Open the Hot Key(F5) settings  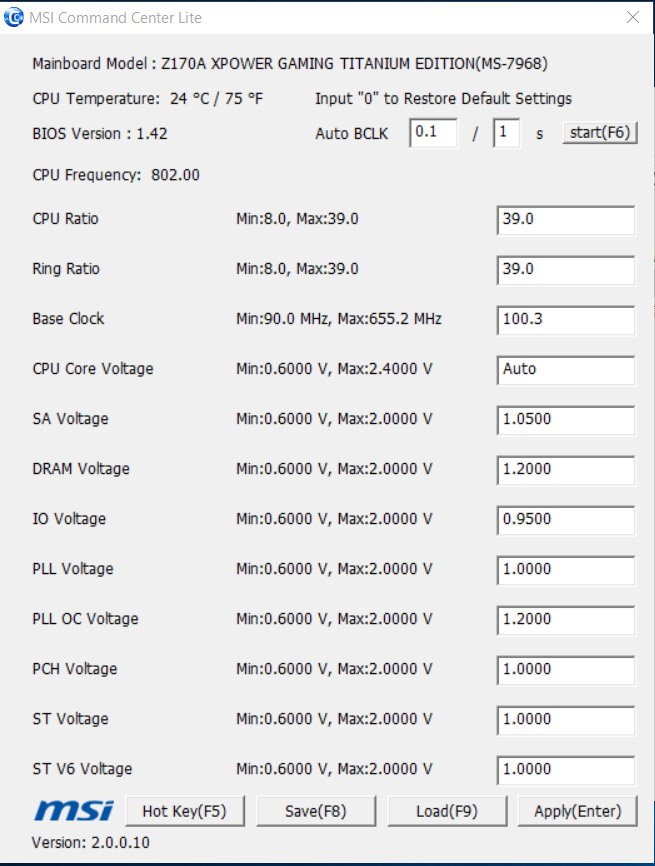(184, 811)
